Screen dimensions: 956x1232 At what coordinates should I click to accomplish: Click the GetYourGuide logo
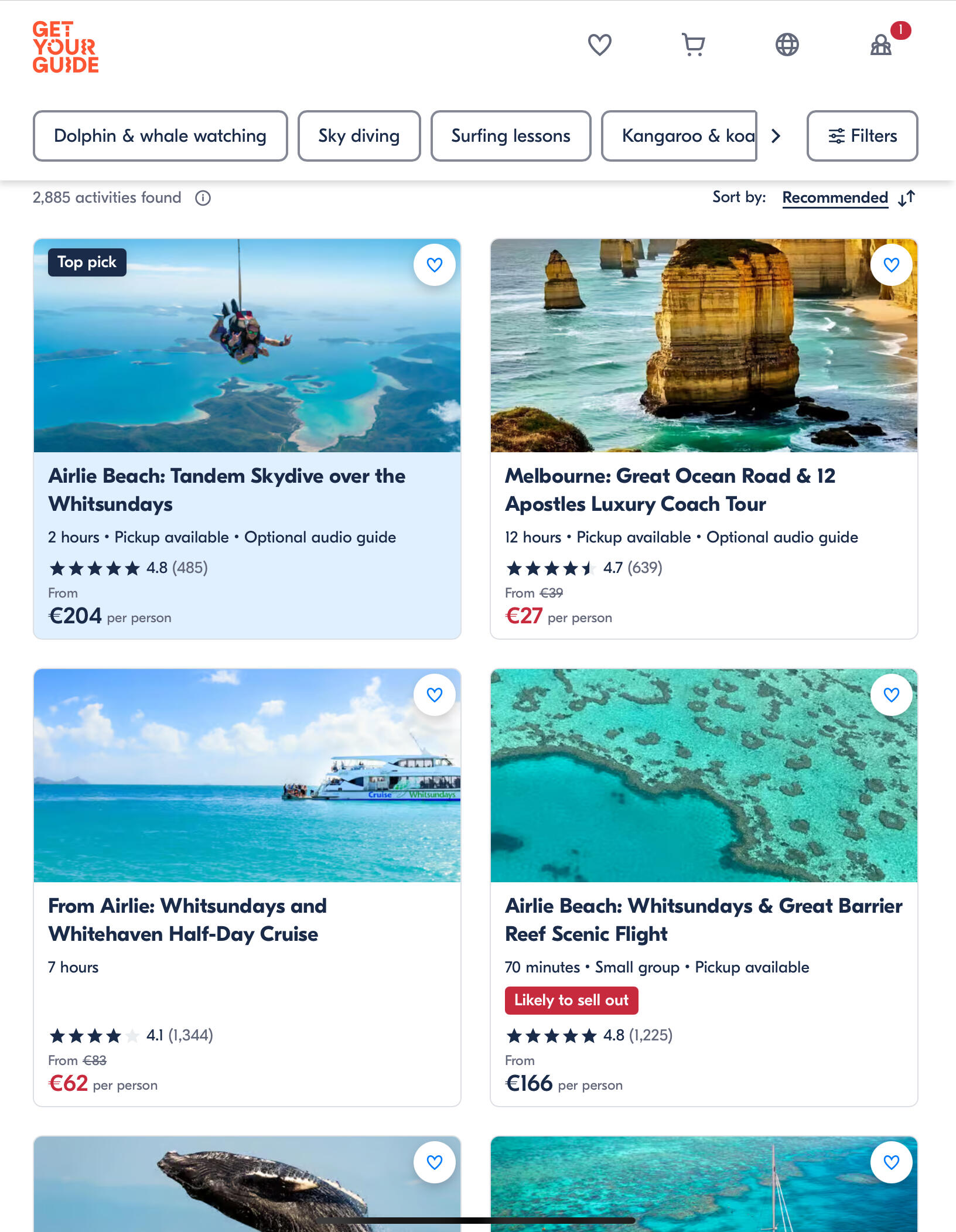pos(66,47)
